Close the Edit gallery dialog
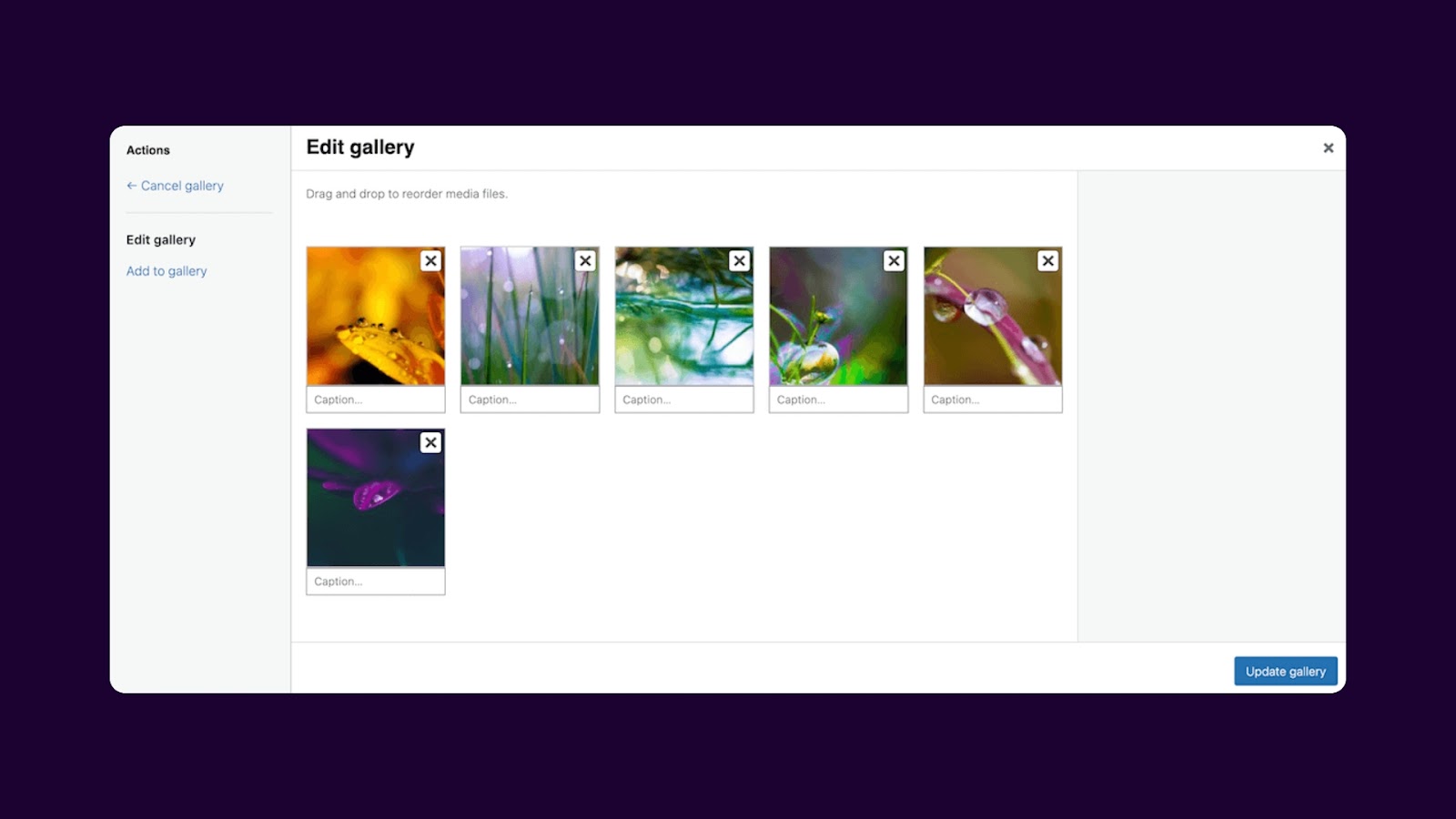Viewport: 1456px width, 819px height. 1329,148
